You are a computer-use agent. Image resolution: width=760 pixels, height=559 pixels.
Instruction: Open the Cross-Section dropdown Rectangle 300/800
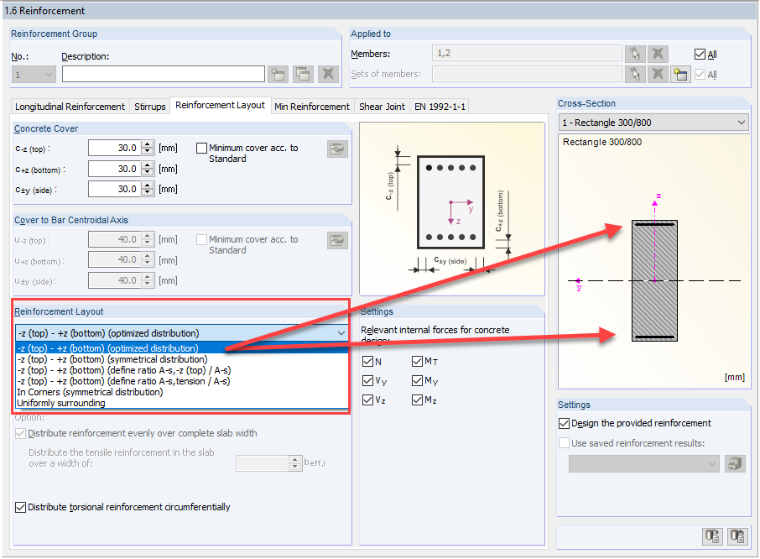point(653,122)
